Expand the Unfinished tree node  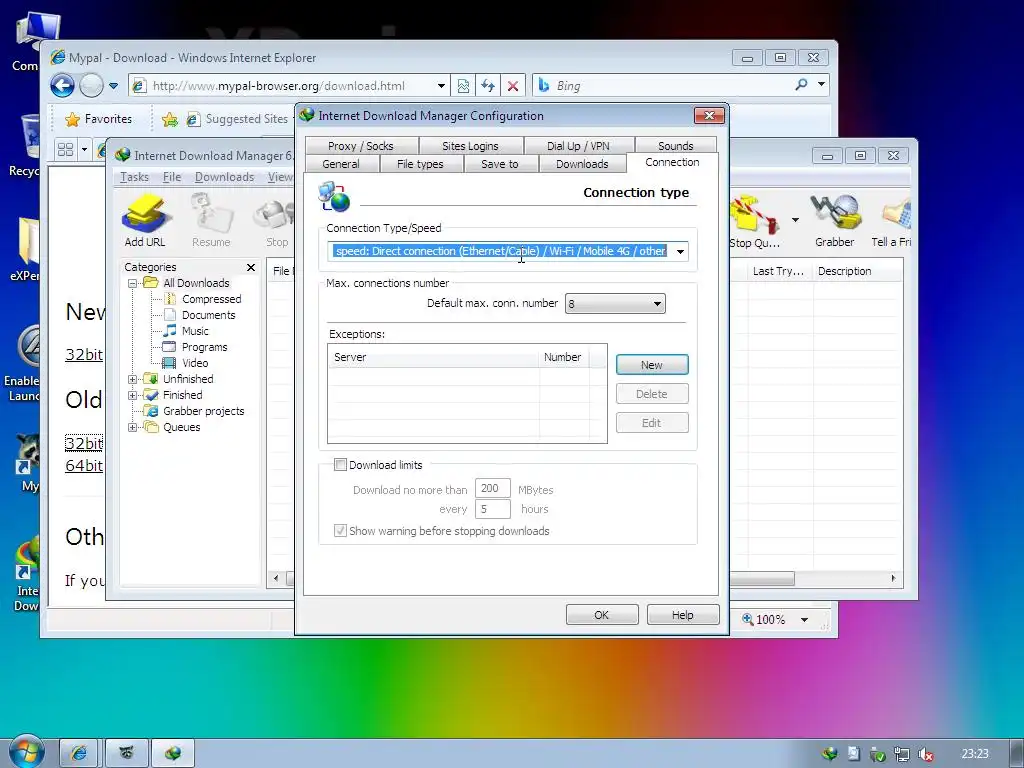click(133, 379)
